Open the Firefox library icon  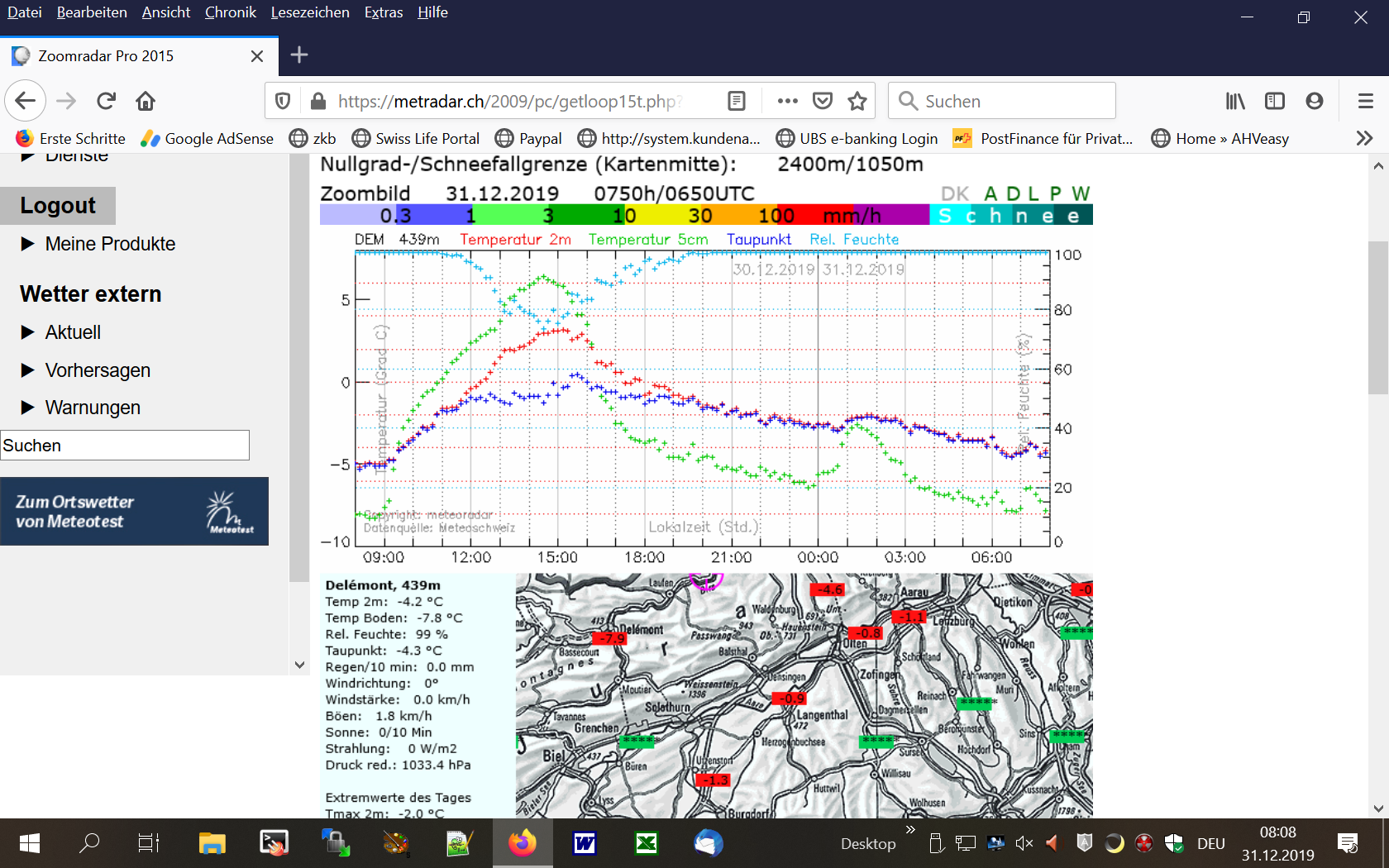point(1235,101)
